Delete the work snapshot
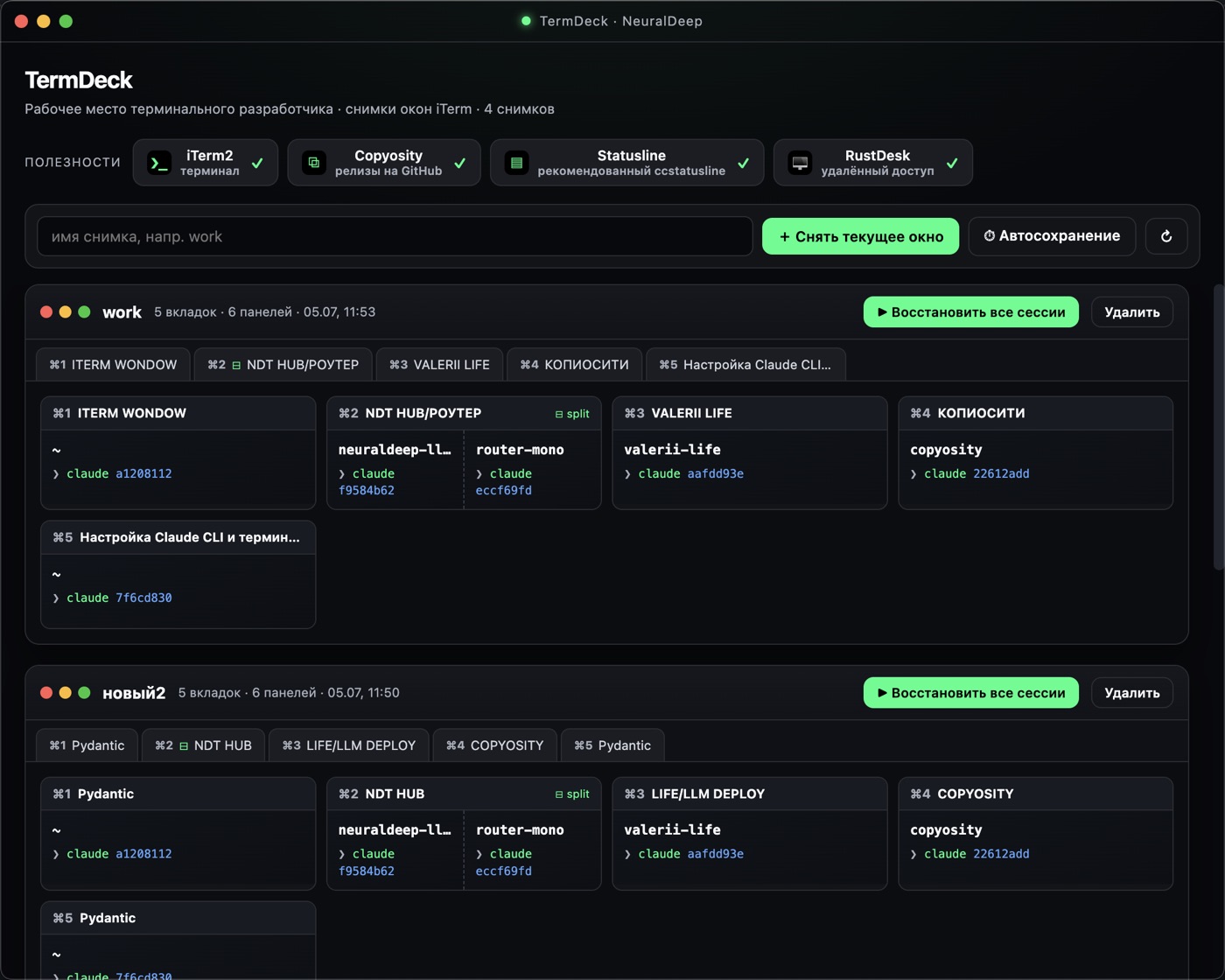 coord(1132,312)
